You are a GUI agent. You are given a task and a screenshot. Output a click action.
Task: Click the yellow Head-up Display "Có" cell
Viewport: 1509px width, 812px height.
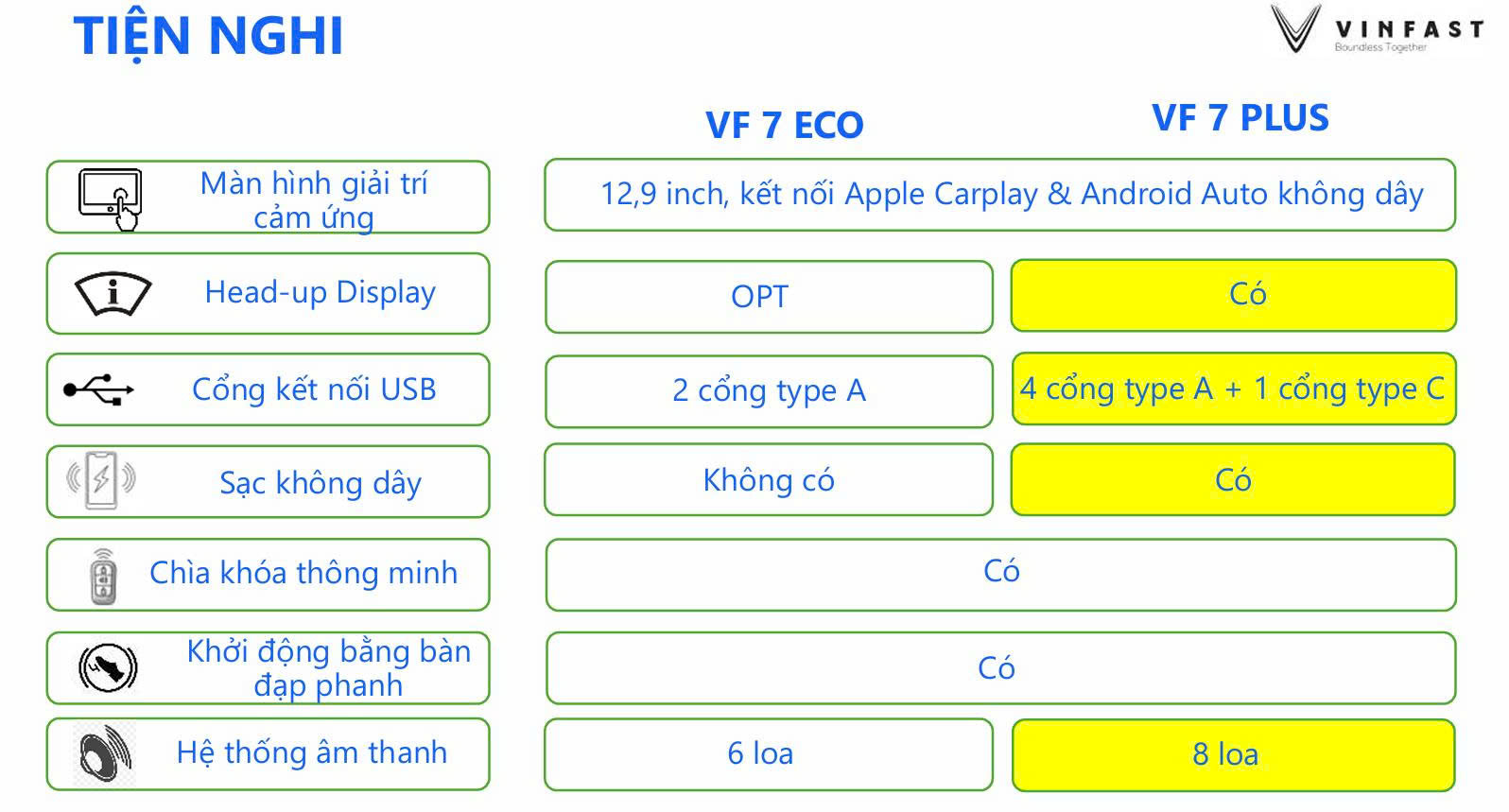coord(1233,295)
